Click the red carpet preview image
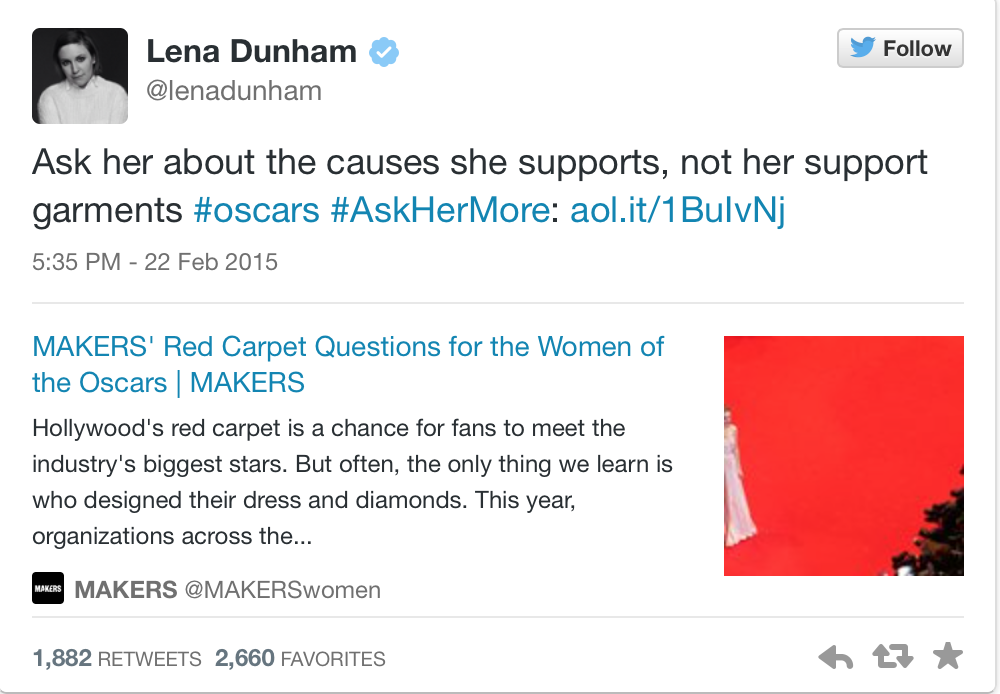The width and height of the screenshot is (1000, 694). pyautogui.click(x=844, y=456)
